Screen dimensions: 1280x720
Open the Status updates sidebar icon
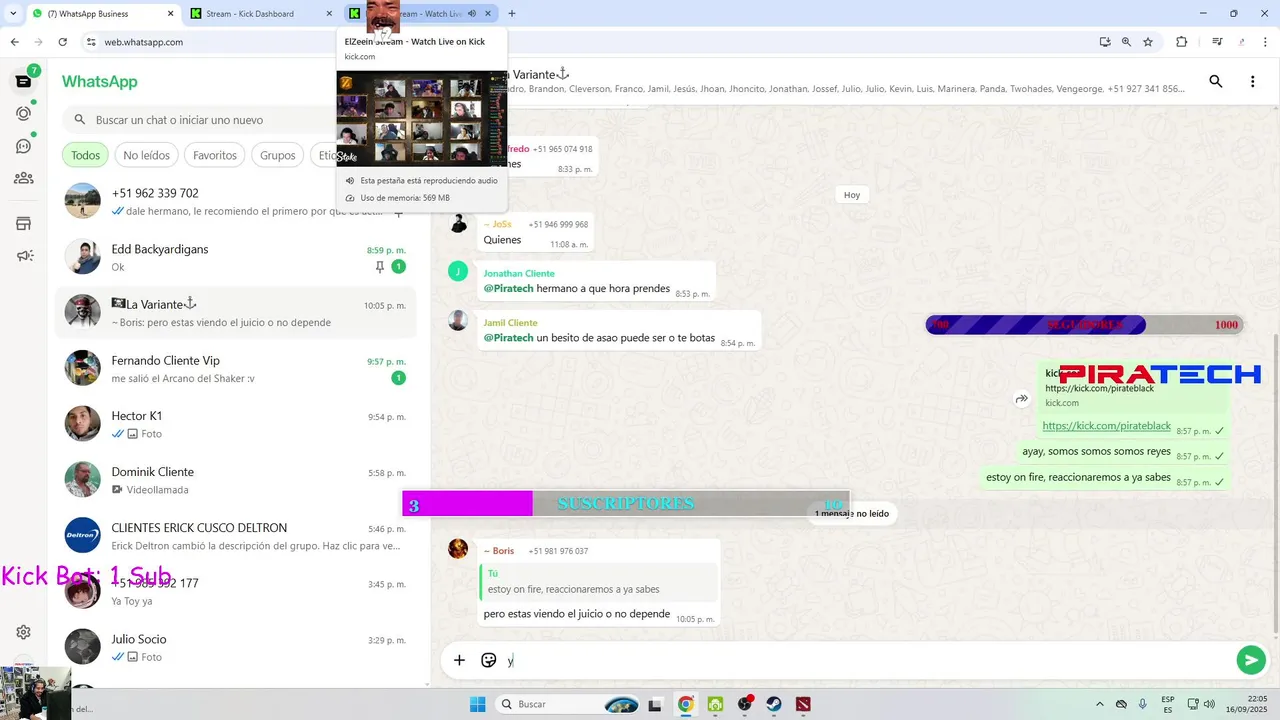[23, 113]
